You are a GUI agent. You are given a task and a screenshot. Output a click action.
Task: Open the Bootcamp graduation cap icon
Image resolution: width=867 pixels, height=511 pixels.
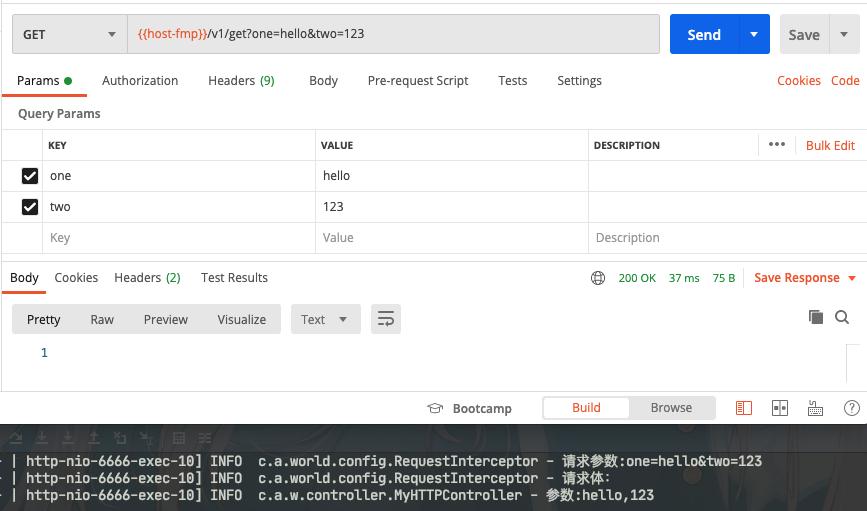coord(435,408)
